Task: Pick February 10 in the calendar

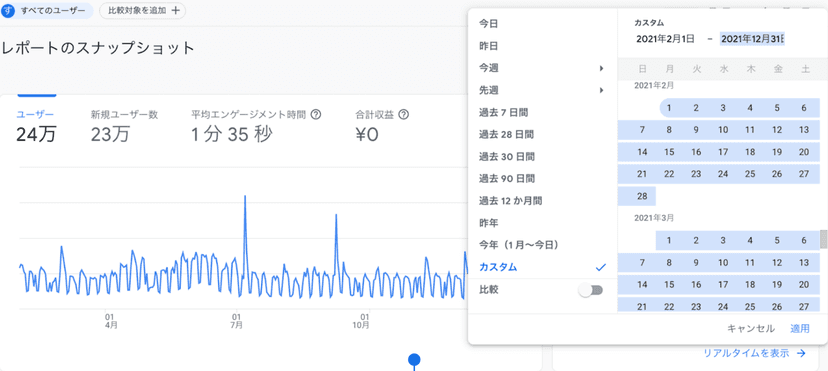Action: tap(723, 130)
